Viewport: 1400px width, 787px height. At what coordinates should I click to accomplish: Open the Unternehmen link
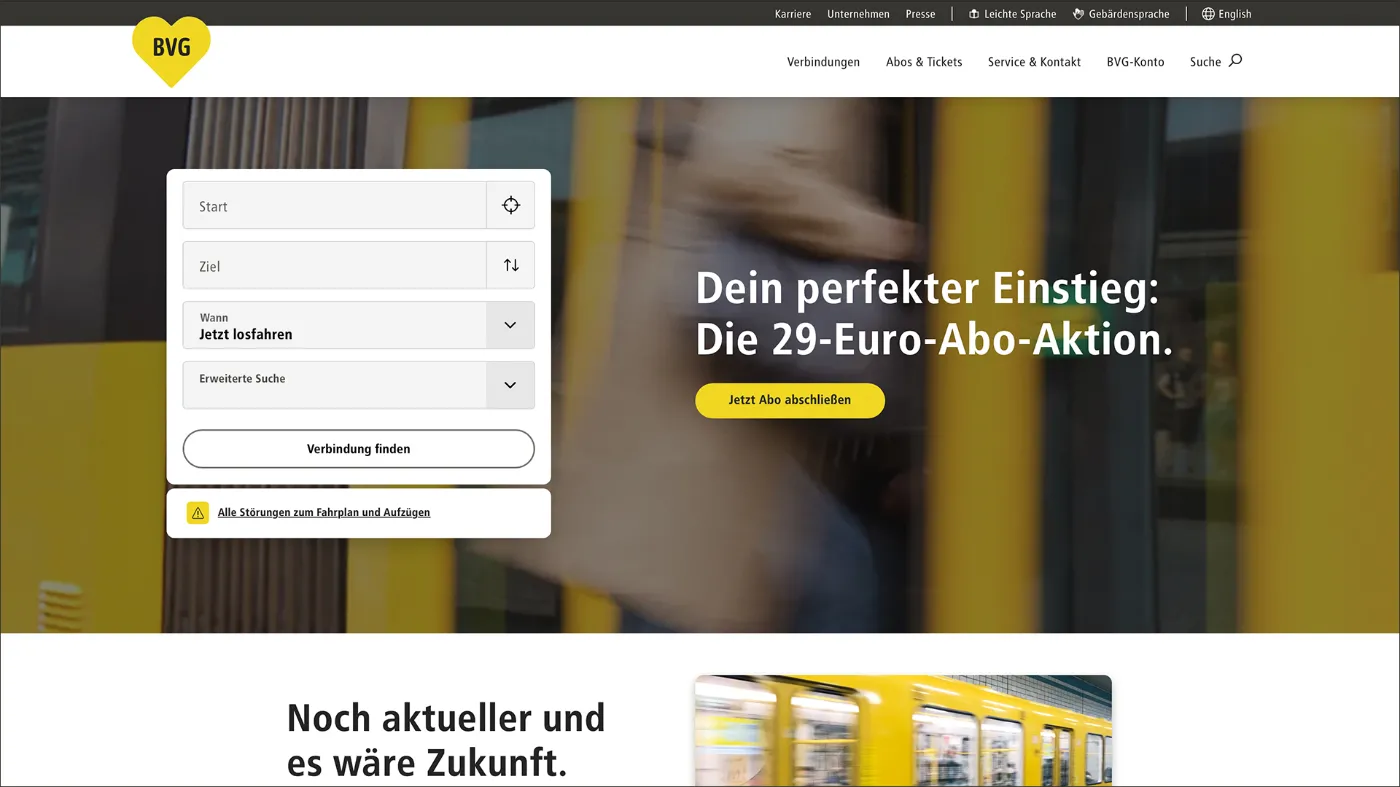858,14
